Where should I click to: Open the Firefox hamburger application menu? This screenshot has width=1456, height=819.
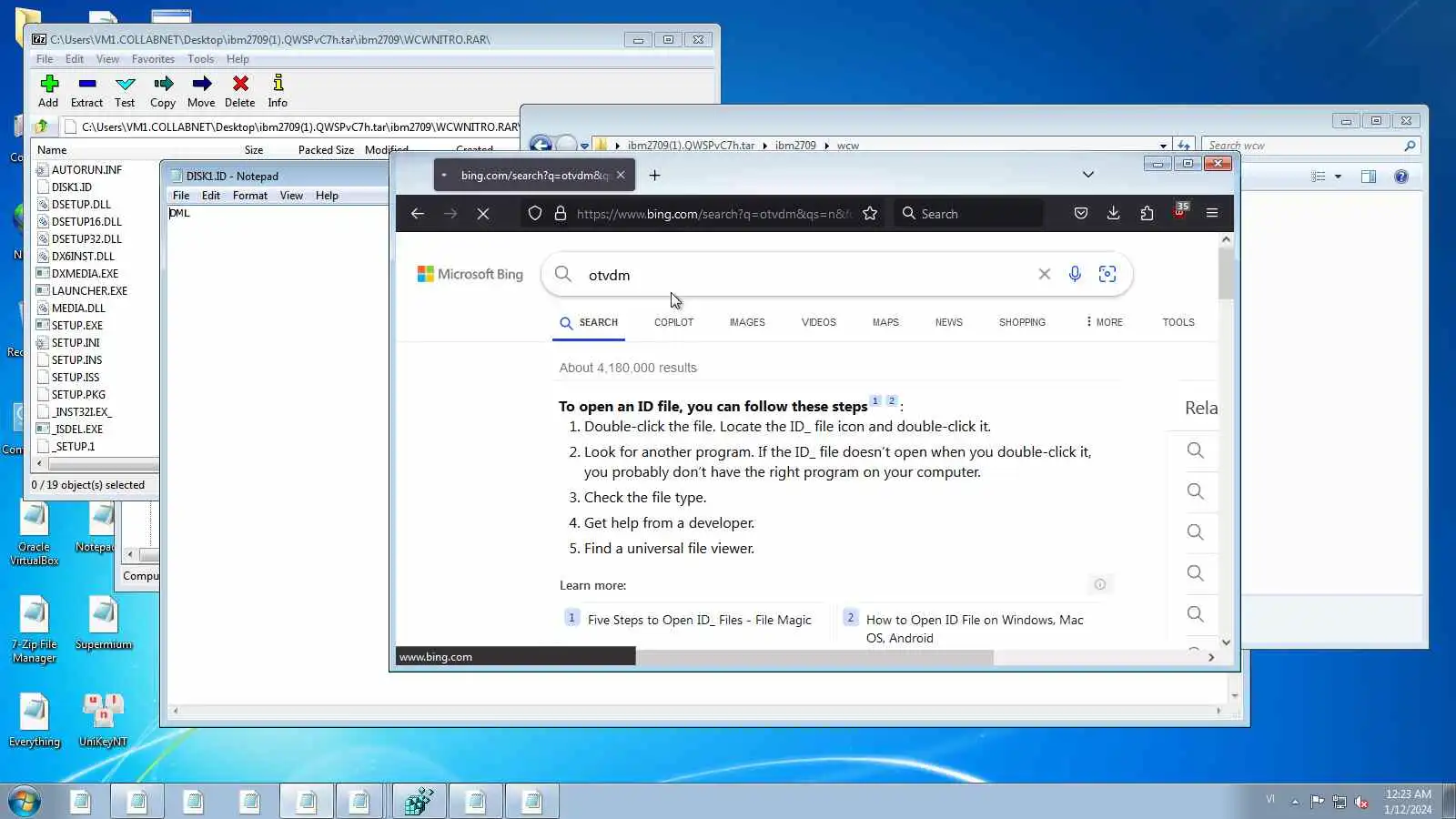coord(1212,213)
